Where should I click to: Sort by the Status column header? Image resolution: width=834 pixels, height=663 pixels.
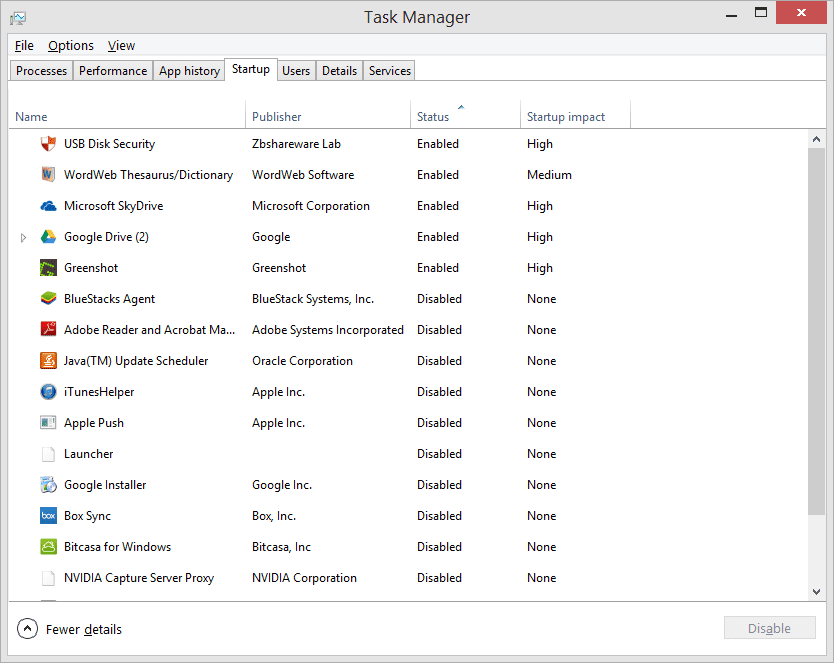click(433, 117)
